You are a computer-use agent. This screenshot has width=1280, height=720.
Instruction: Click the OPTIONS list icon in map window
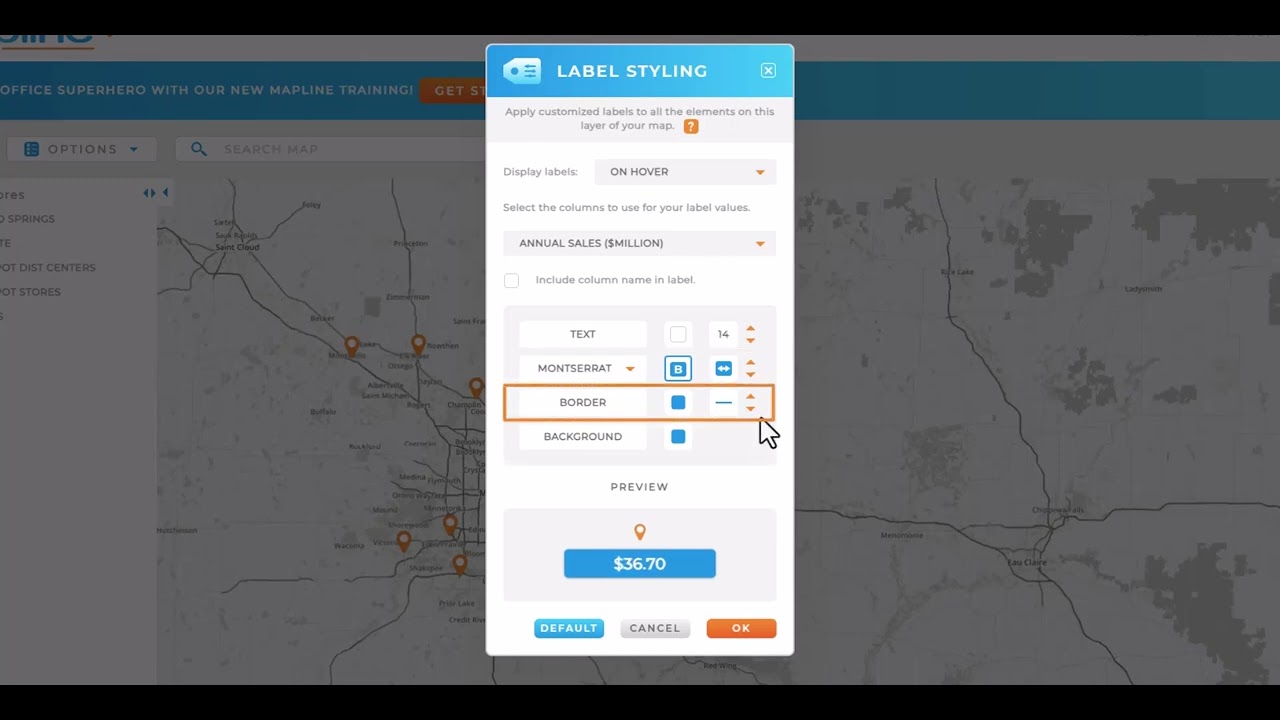coord(31,149)
